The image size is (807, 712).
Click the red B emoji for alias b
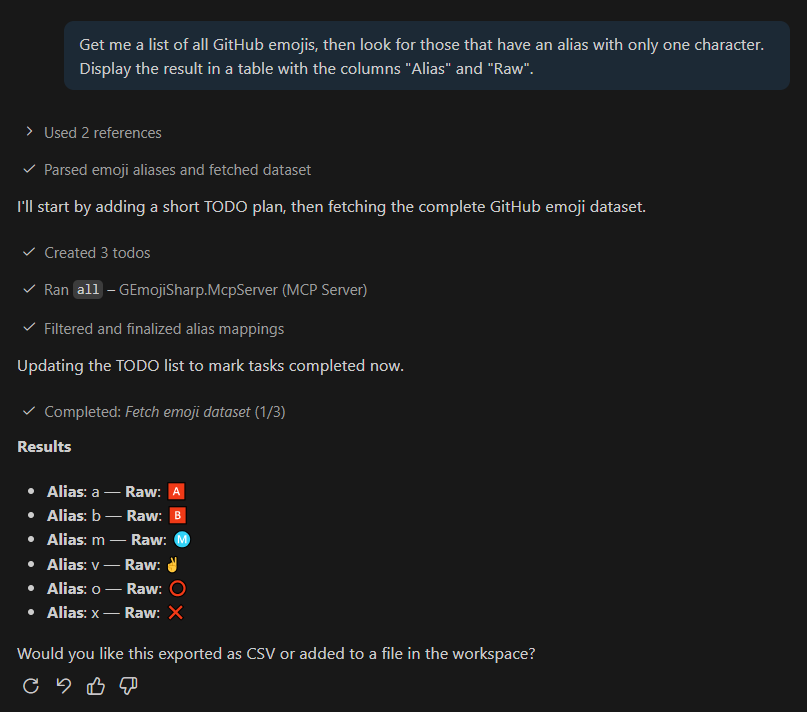[178, 515]
